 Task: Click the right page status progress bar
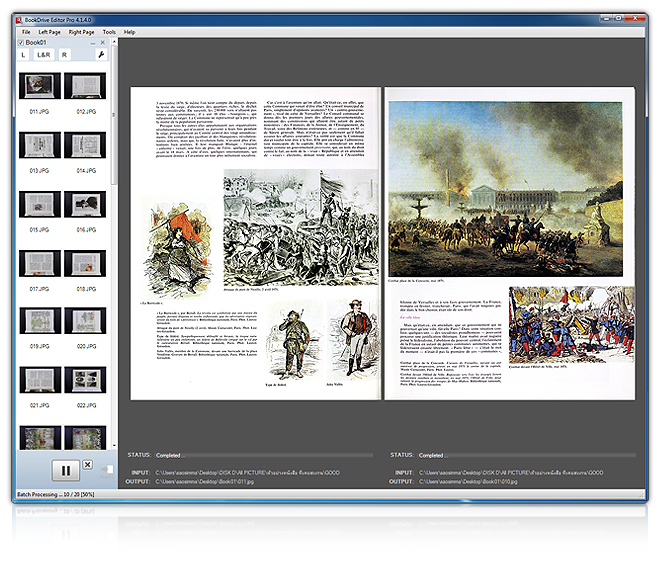(x=527, y=456)
